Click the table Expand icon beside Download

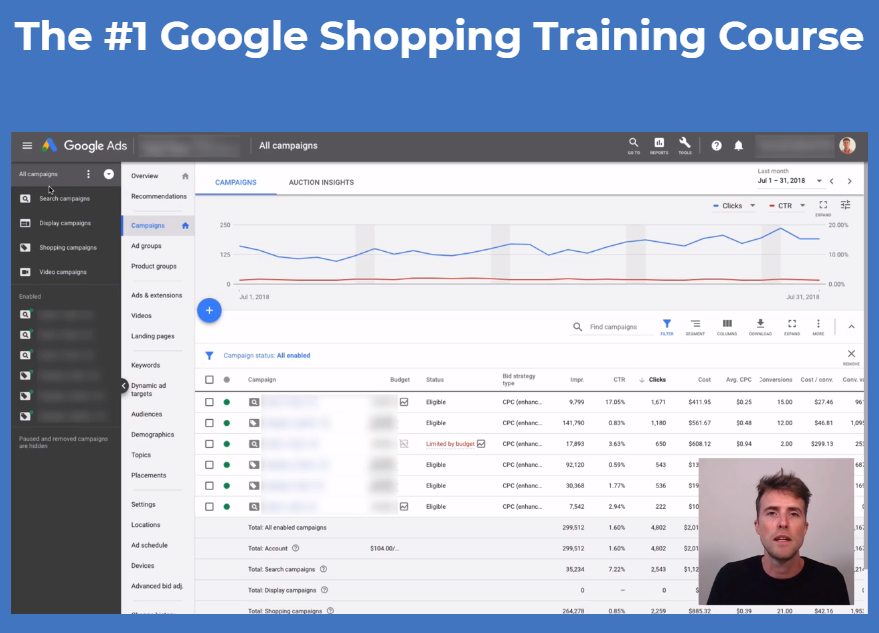792,327
